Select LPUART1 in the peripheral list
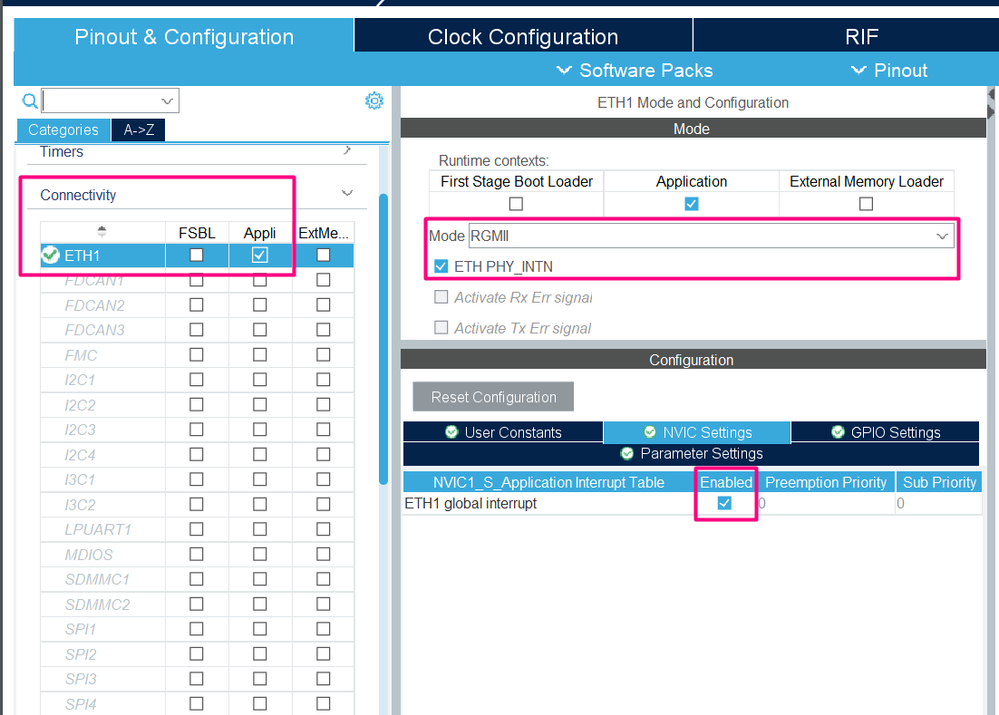The width and height of the screenshot is (999, 715). (97, 530)
